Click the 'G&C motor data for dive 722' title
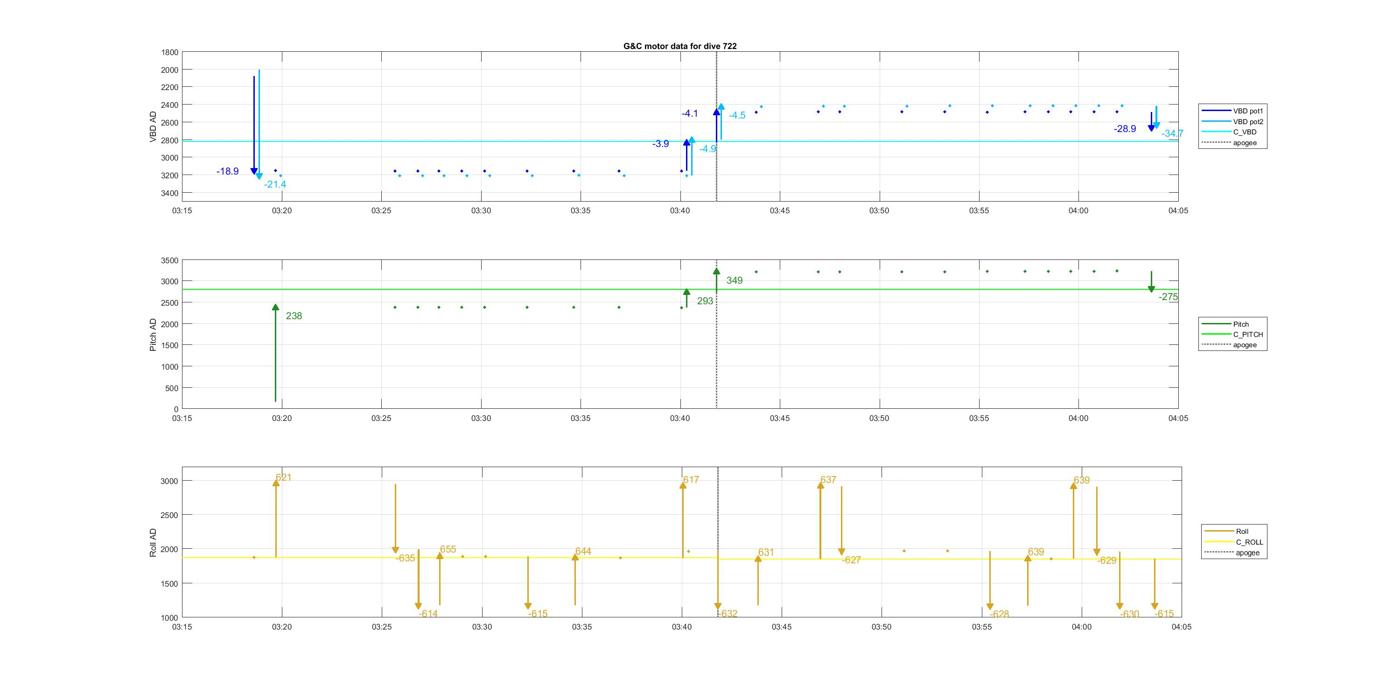 click(x=679, y=46)
